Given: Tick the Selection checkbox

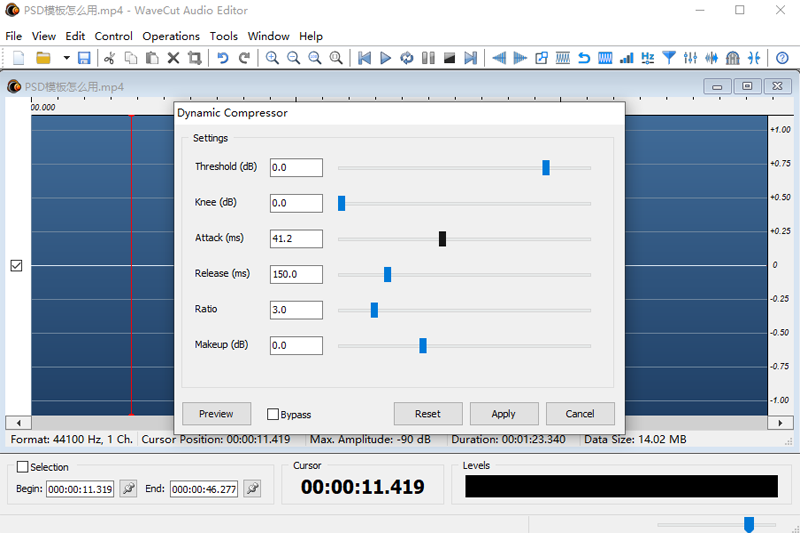Looking at the screenshot, I should pyautogui.click(x=23, y=467).
